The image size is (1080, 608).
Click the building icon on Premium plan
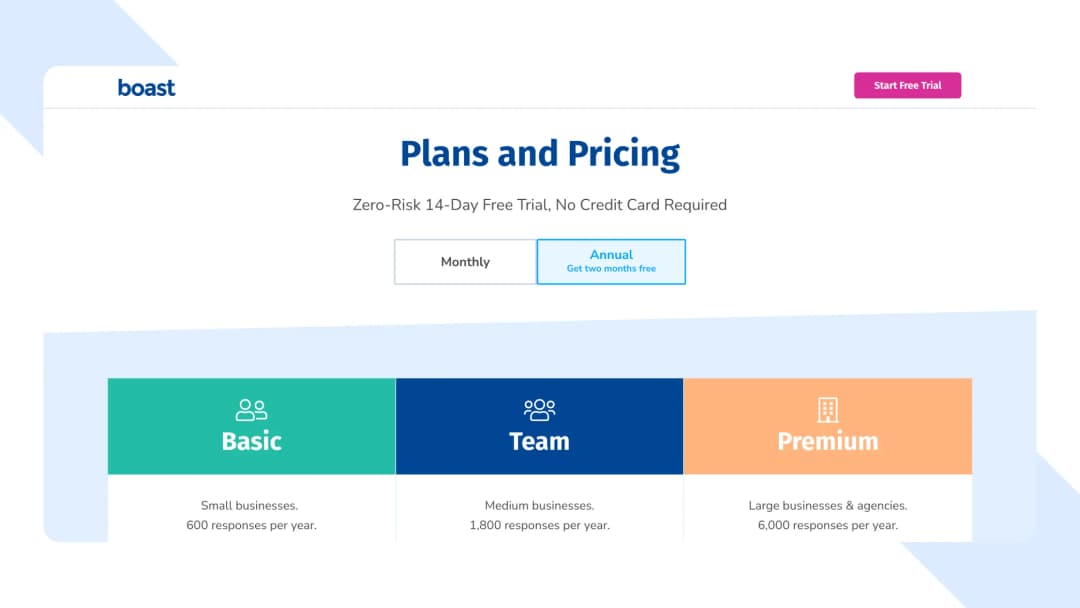point(827,409)
